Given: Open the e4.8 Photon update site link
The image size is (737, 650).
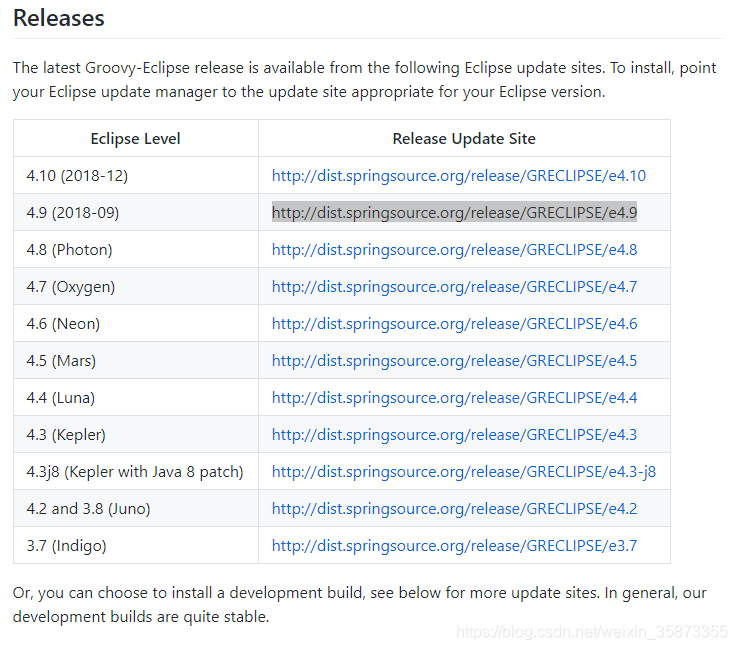Looking at the screenshot, I should pos(455,250).
